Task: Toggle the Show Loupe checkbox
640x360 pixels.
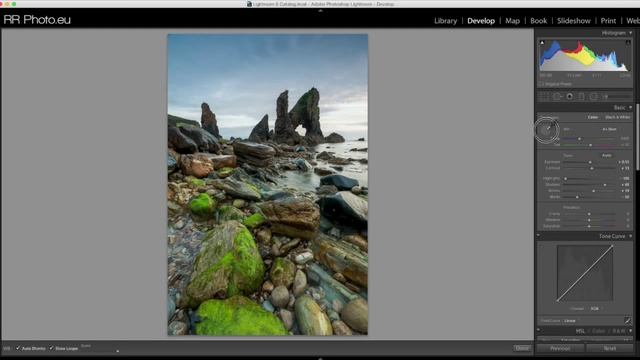Action: (51, 348)
